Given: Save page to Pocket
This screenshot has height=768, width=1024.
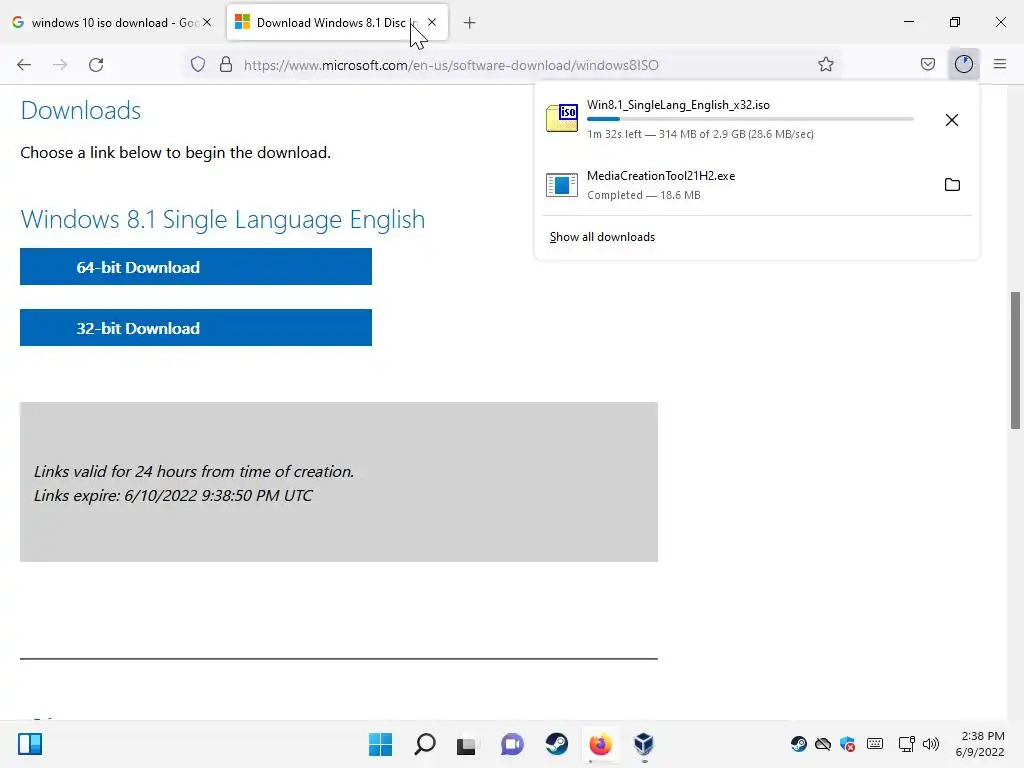Looking at the screenshot, I should [927, 64].
